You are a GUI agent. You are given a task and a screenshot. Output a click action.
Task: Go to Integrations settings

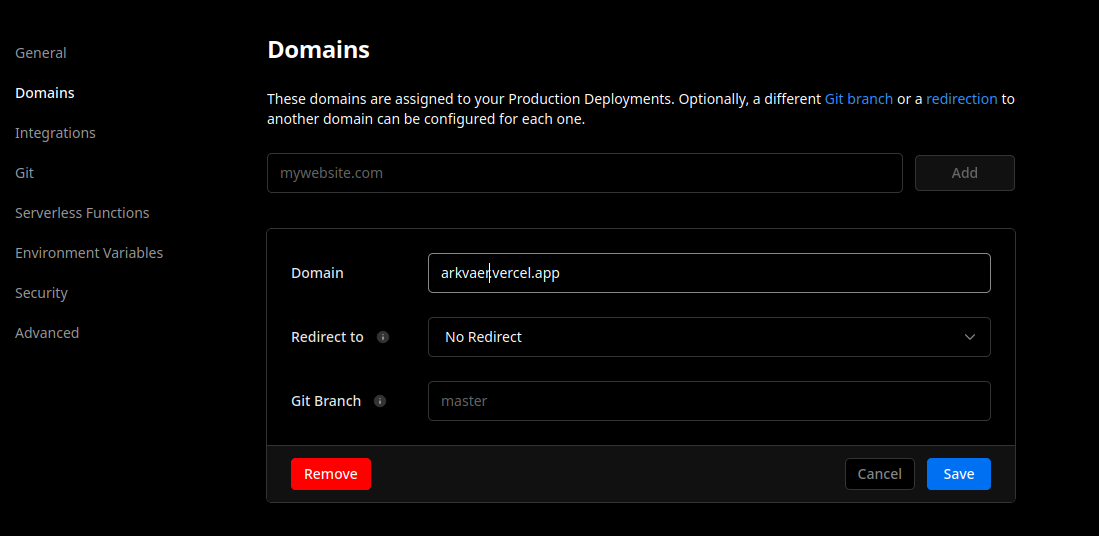[55, 132]
